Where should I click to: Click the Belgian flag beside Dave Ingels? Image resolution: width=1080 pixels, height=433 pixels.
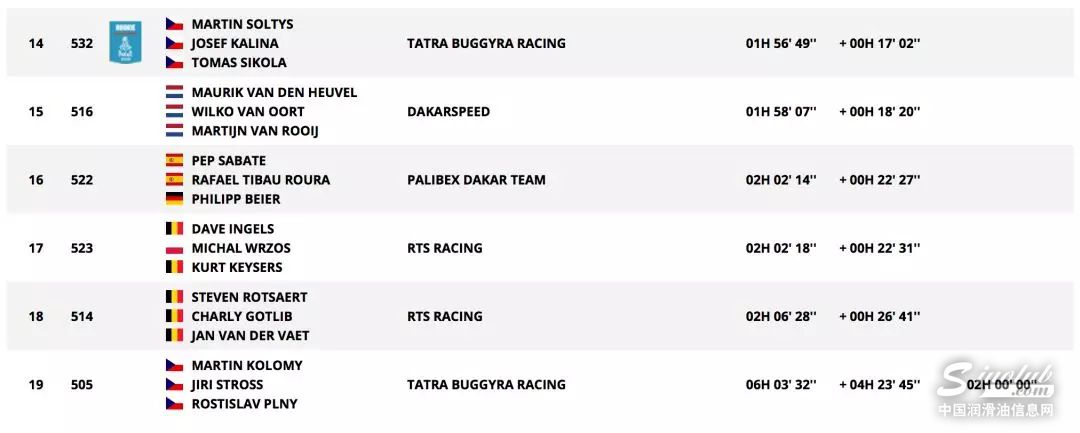[x=174, y=229]
